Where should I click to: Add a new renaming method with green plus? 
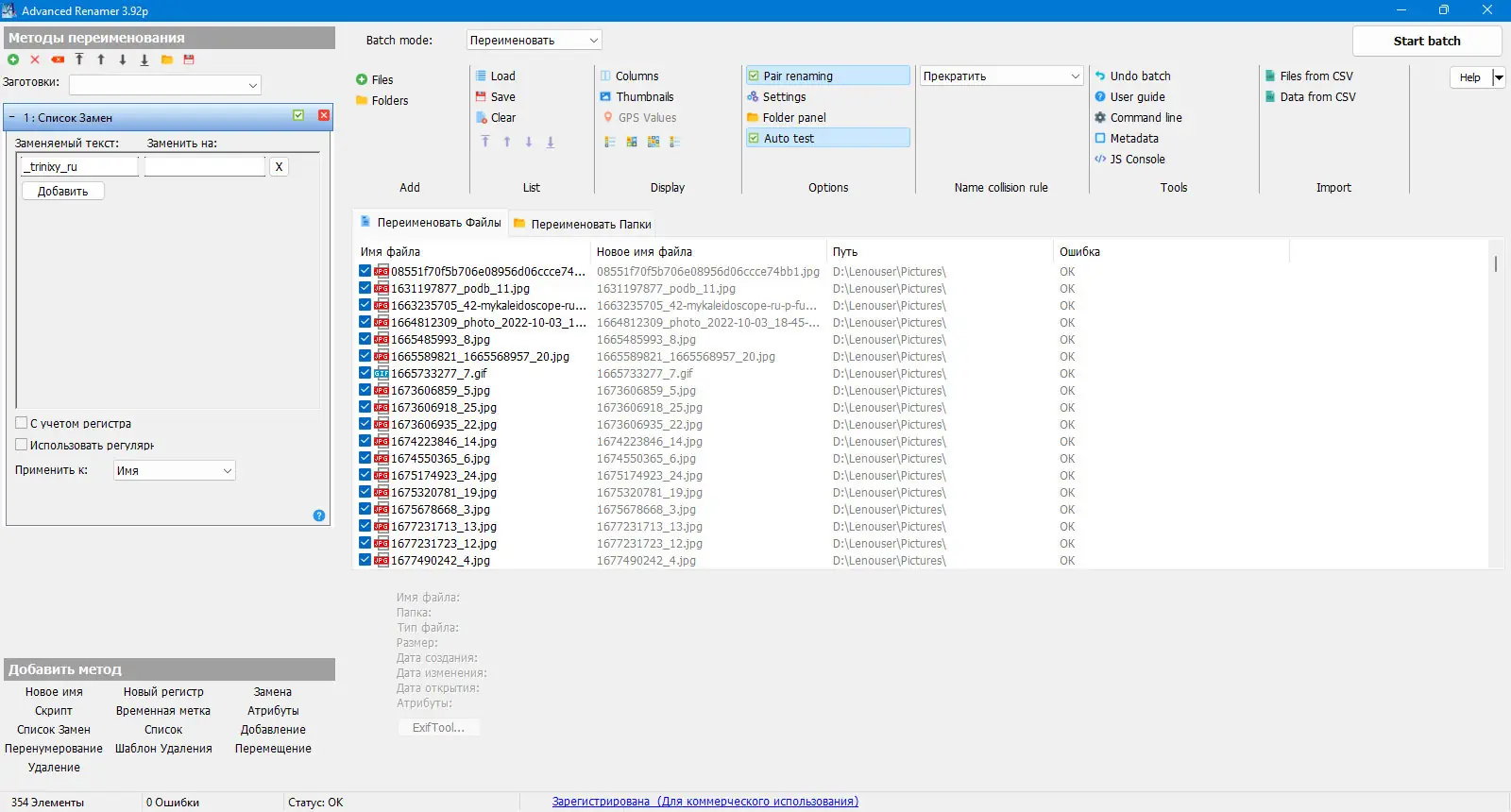[x=13, y=59]
